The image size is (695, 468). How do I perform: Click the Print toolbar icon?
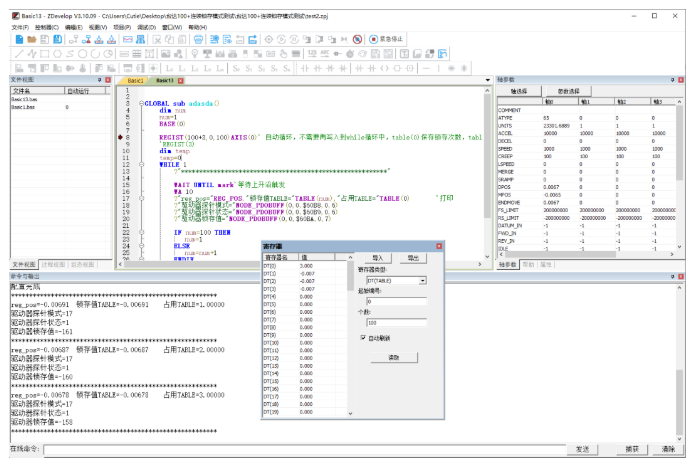199,39
